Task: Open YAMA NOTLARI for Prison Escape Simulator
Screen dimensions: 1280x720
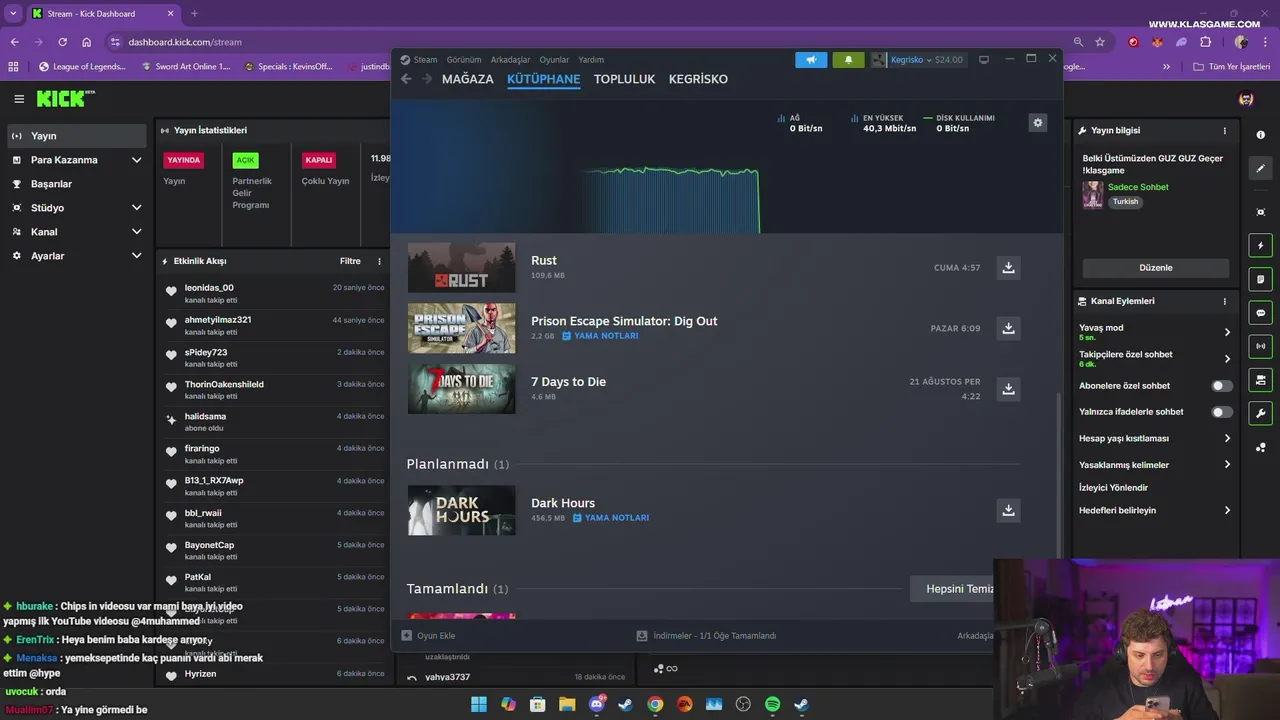Action: point(600,336)
